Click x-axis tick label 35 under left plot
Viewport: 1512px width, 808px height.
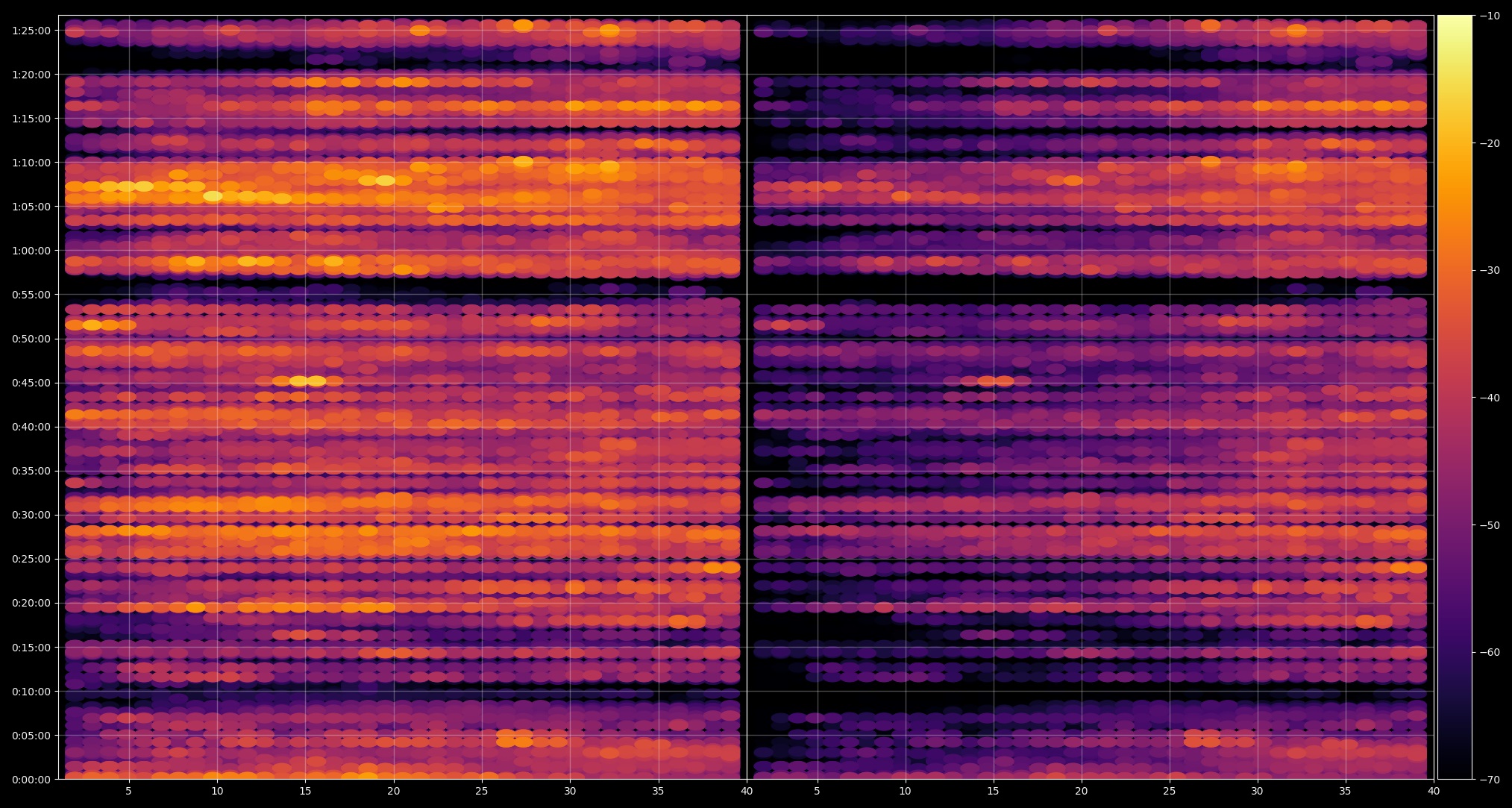(658, 791)
